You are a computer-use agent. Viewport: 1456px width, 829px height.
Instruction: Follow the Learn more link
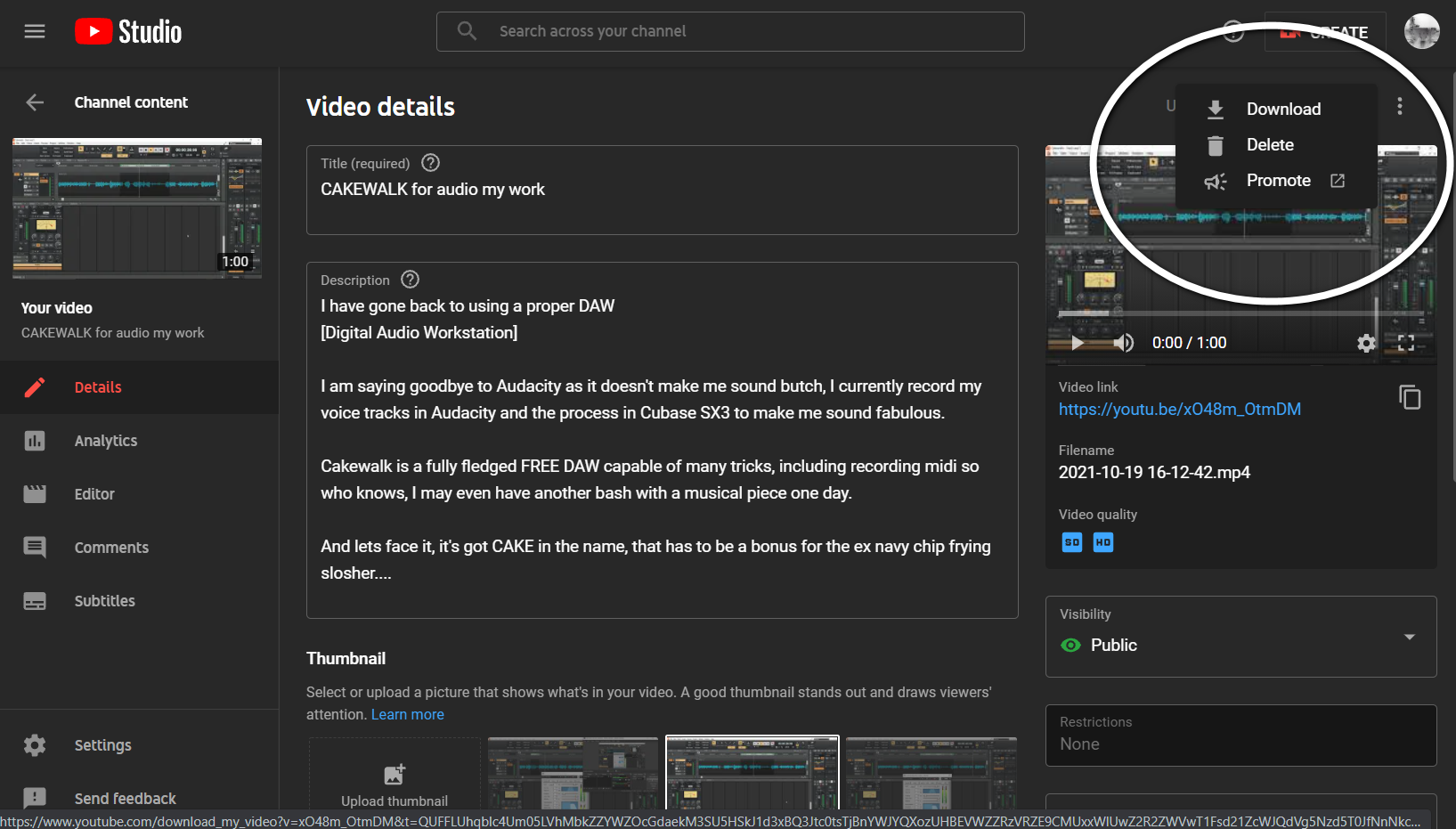click(x=408, y=715)
